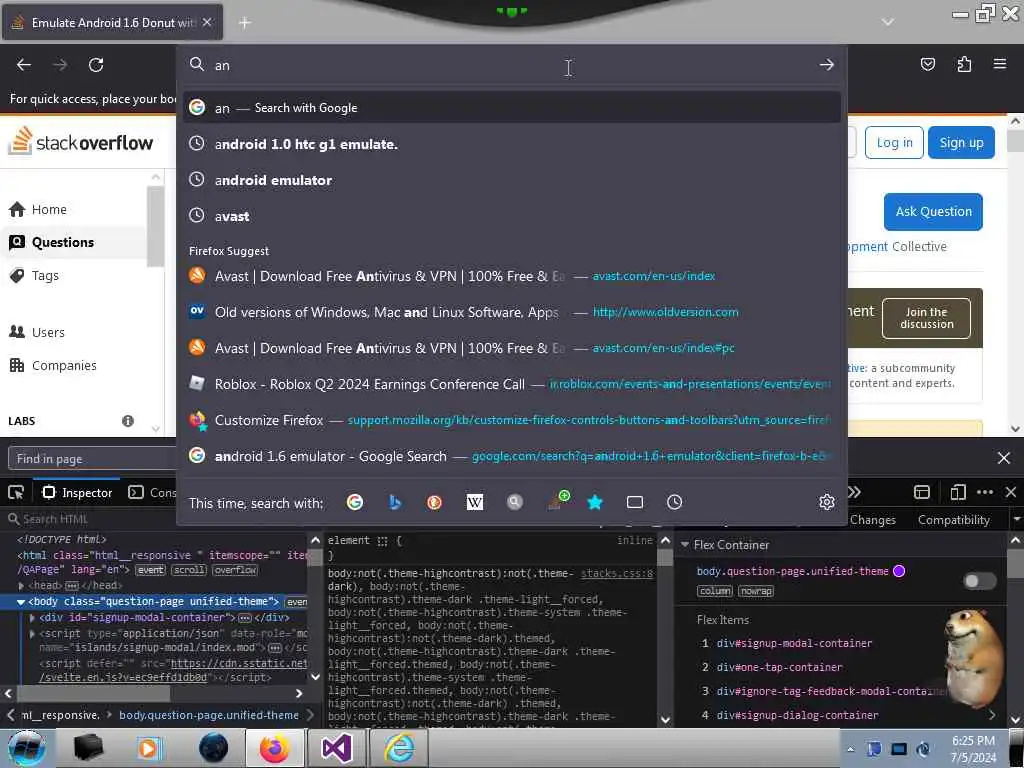
Task: Show more DevTools tabs with double chevron
Action: point(854,492)
